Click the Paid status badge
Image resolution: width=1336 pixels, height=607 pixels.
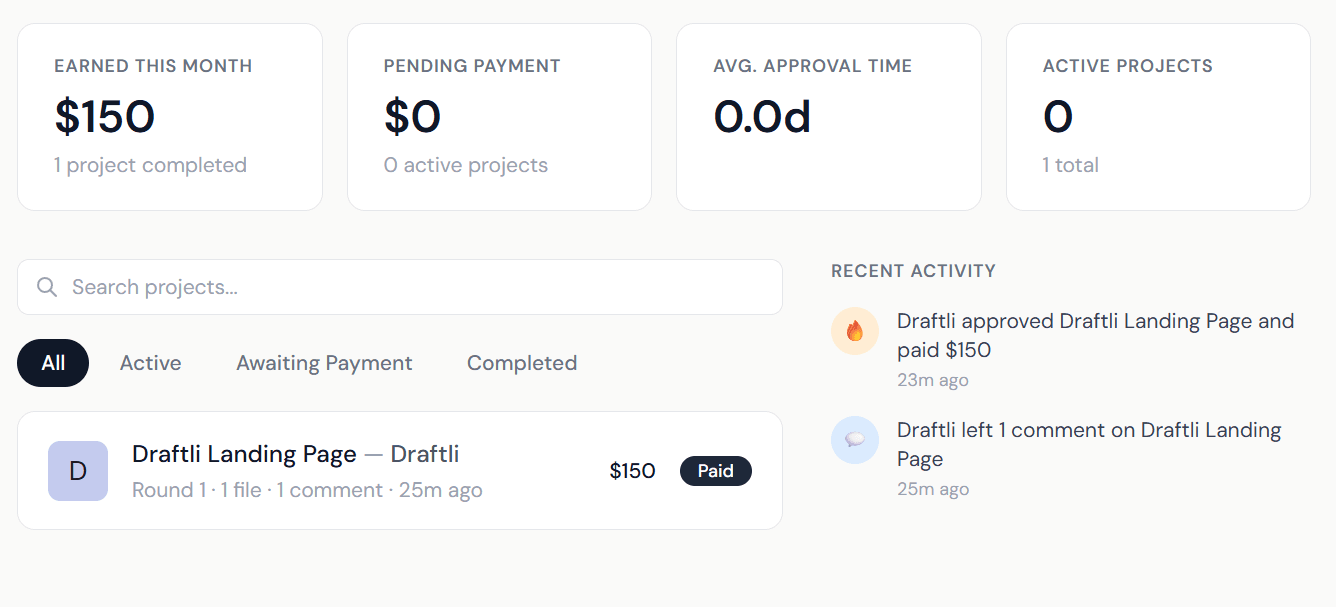[716, 470]
